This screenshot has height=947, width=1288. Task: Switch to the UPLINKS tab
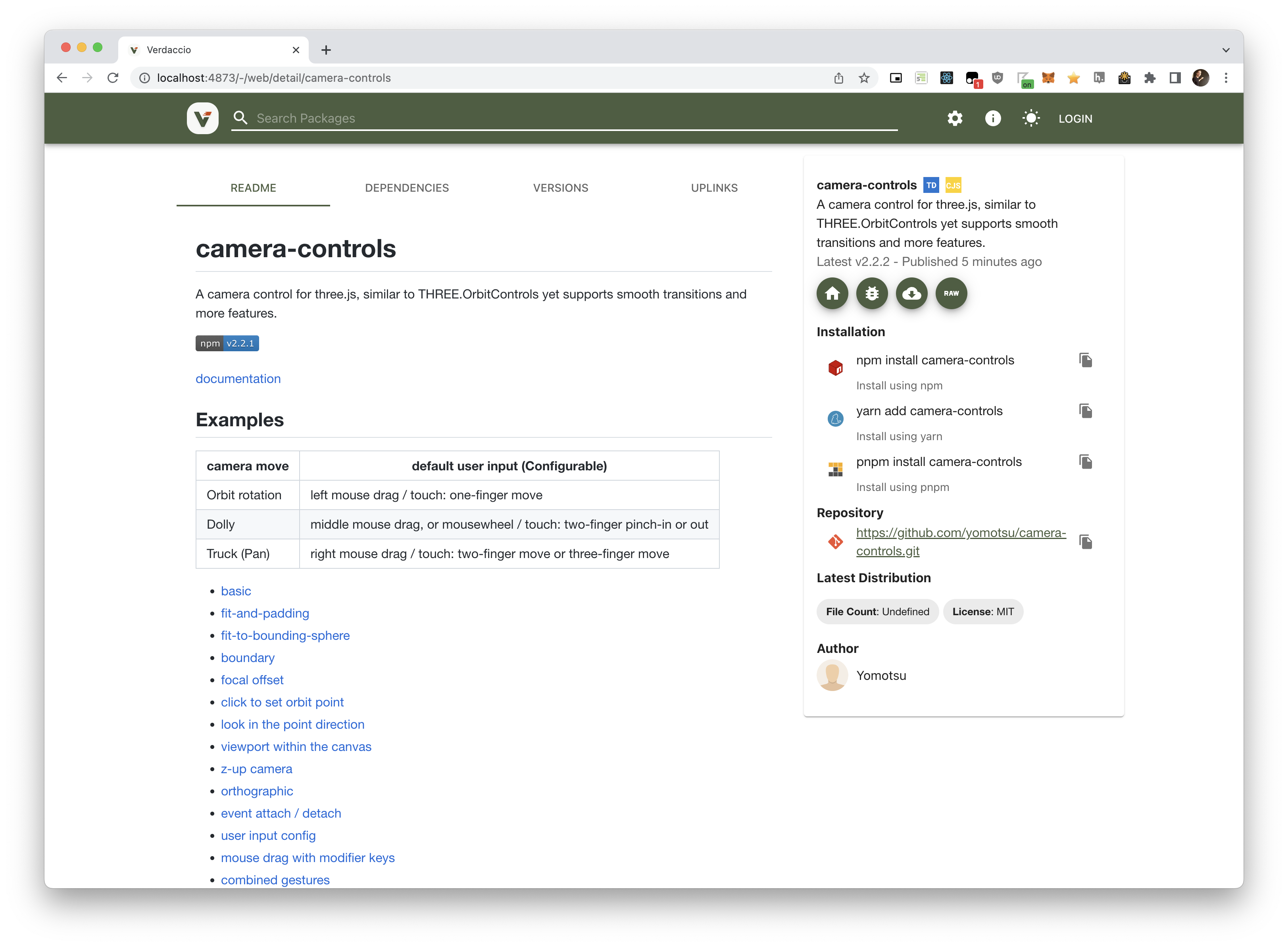[714, 188]
